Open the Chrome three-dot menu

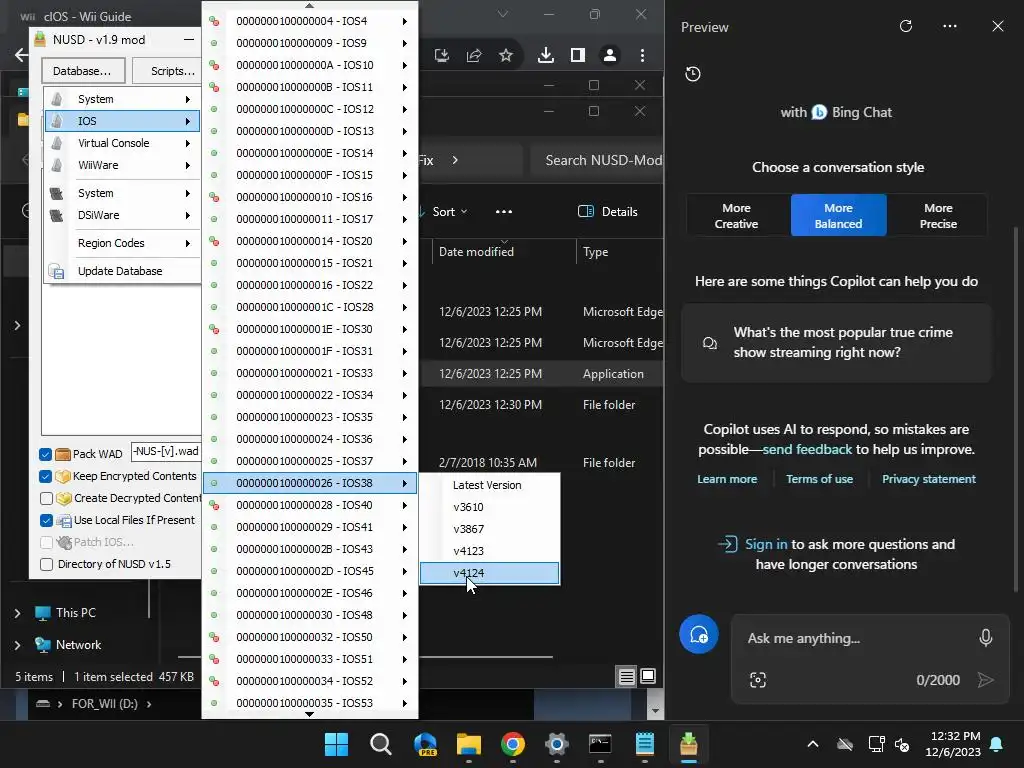click(642, 56)
